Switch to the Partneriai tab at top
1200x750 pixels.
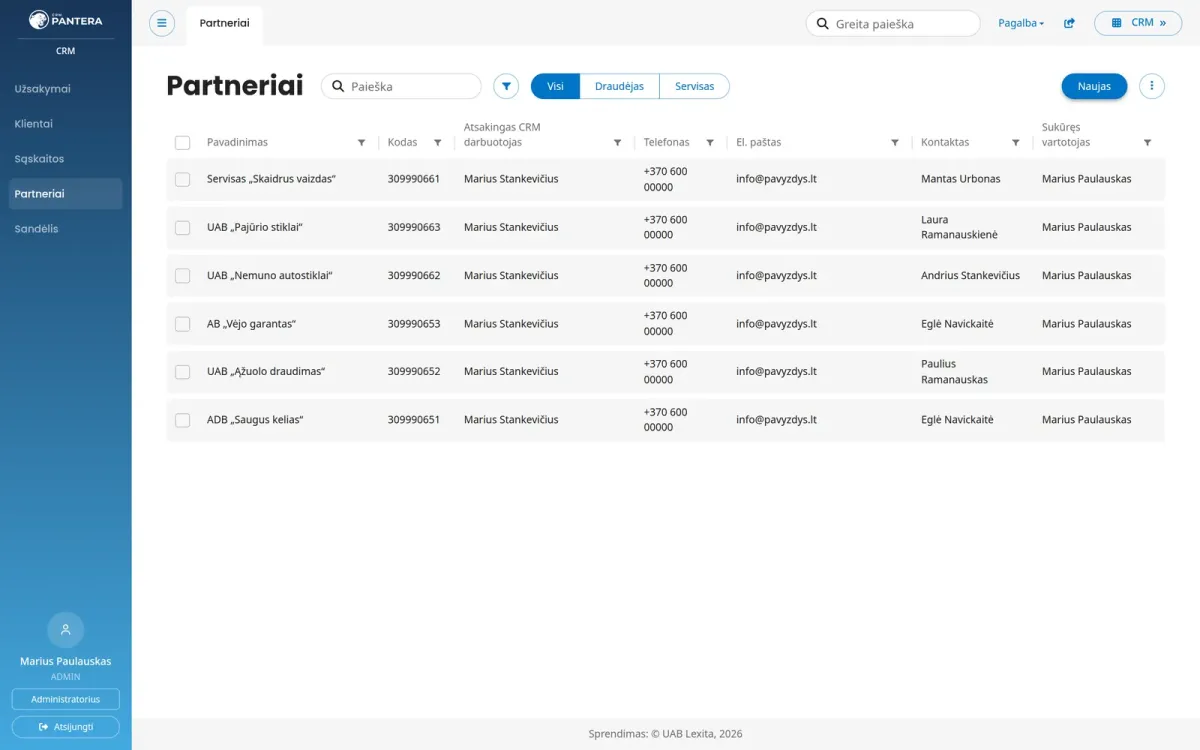224,23
